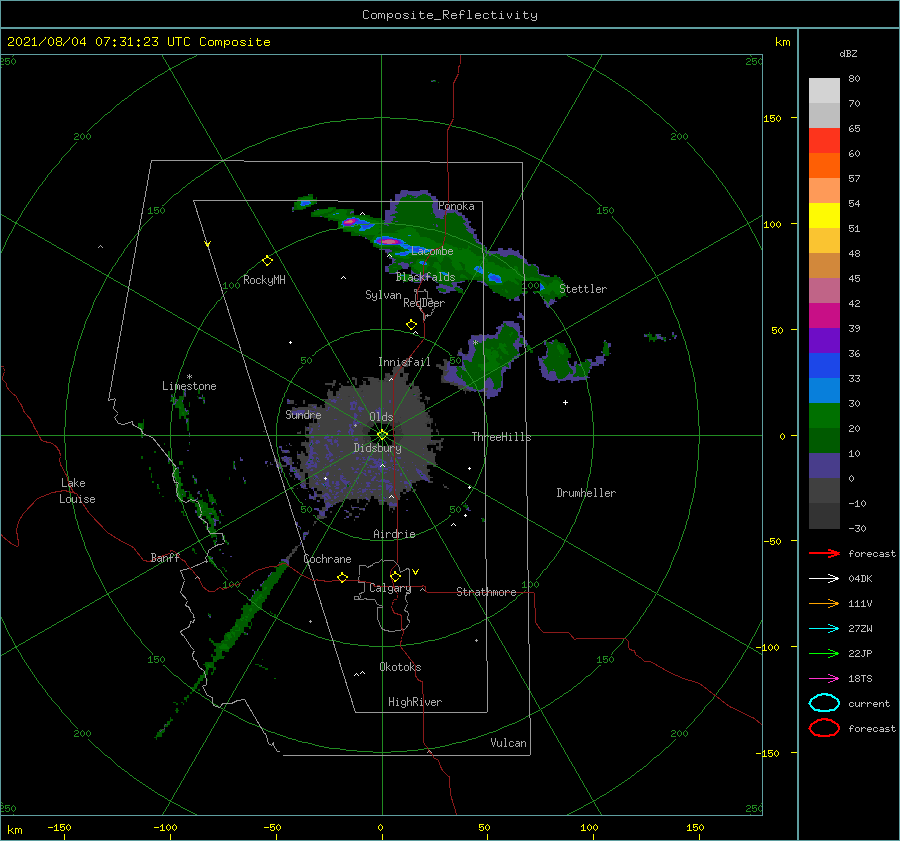This screenshot has height=841, width=900.
Task: Click the Strathmore city label
Action: point(486,592)
